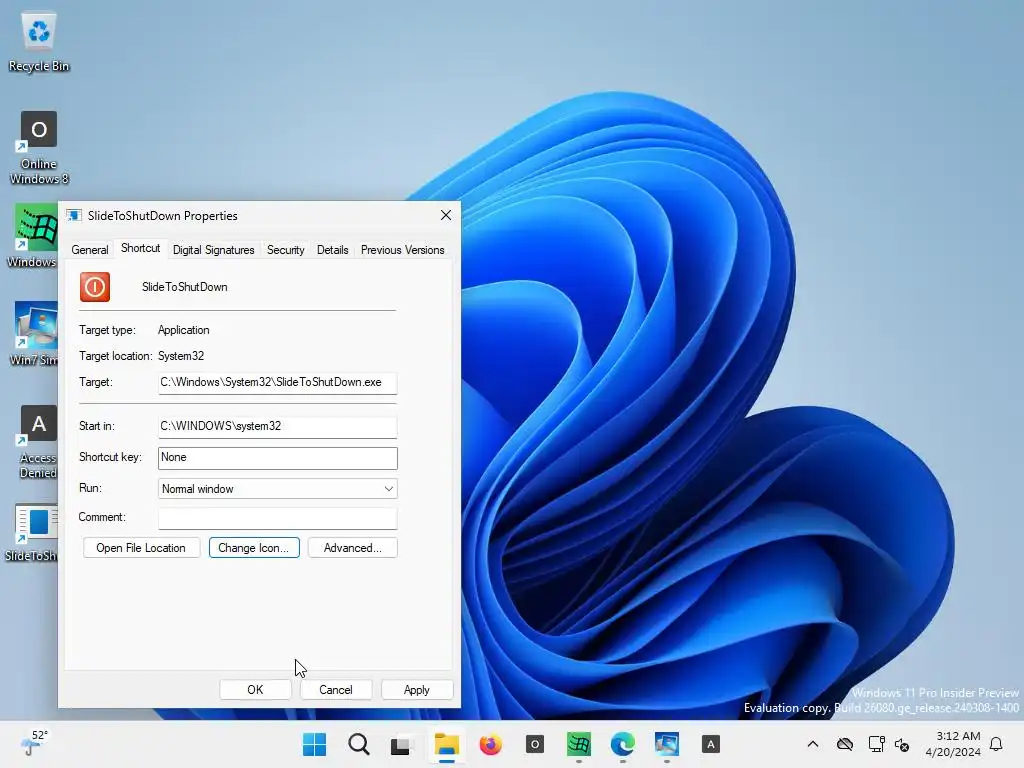This screenshot has width=1024, height=768.
Task: Click the Change Icon button
Action: tap(254, 548)
